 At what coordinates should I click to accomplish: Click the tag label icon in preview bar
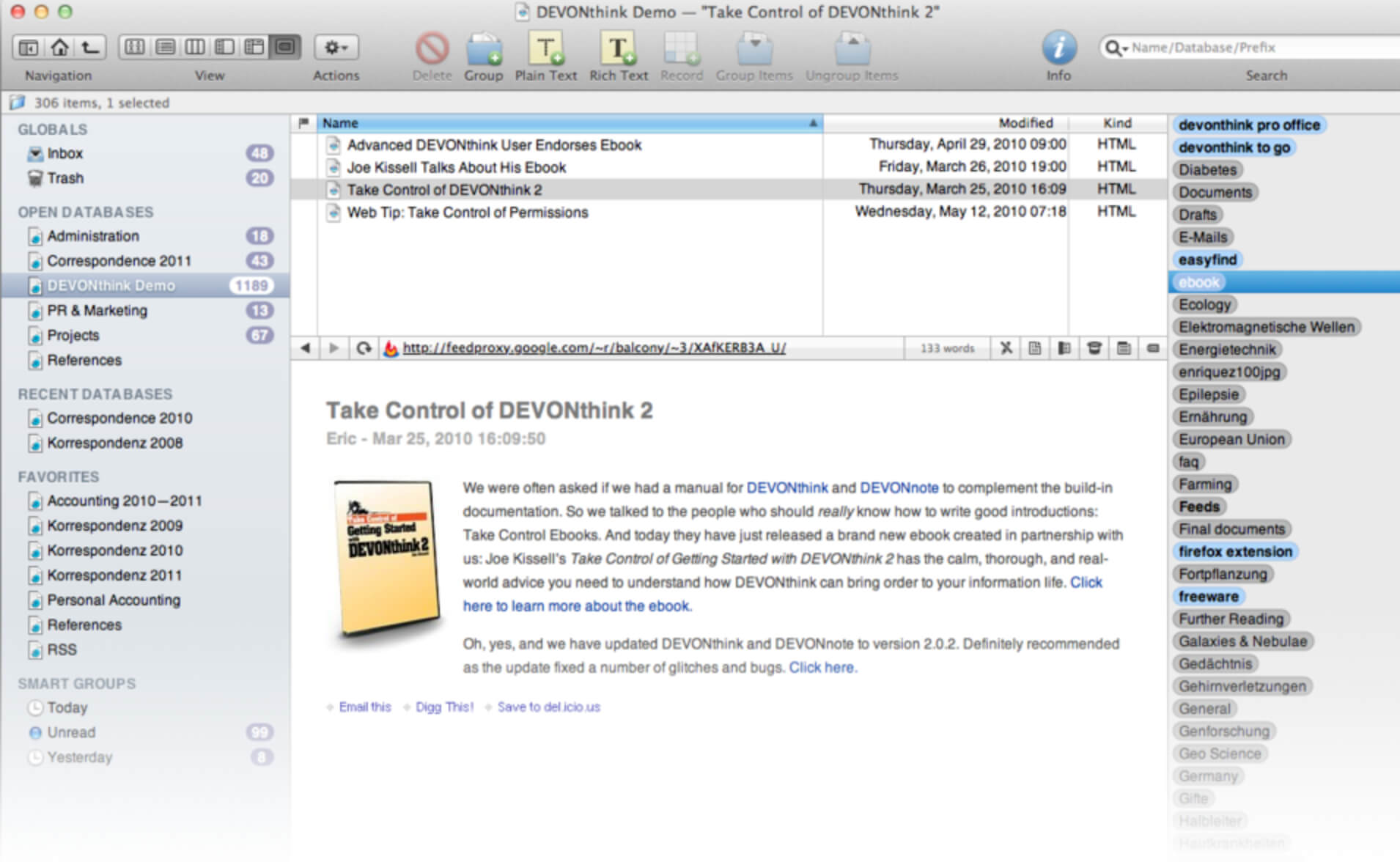click(1153, 348)
